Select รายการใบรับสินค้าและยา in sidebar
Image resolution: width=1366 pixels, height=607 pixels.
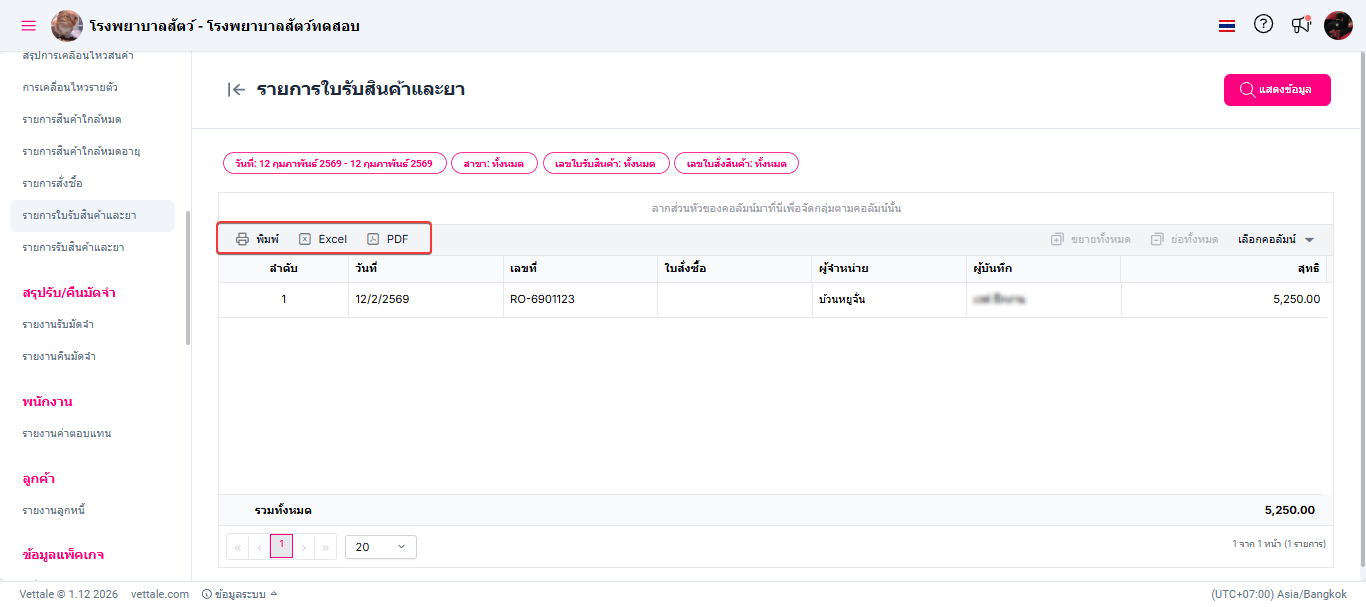[x=92, y=216]
